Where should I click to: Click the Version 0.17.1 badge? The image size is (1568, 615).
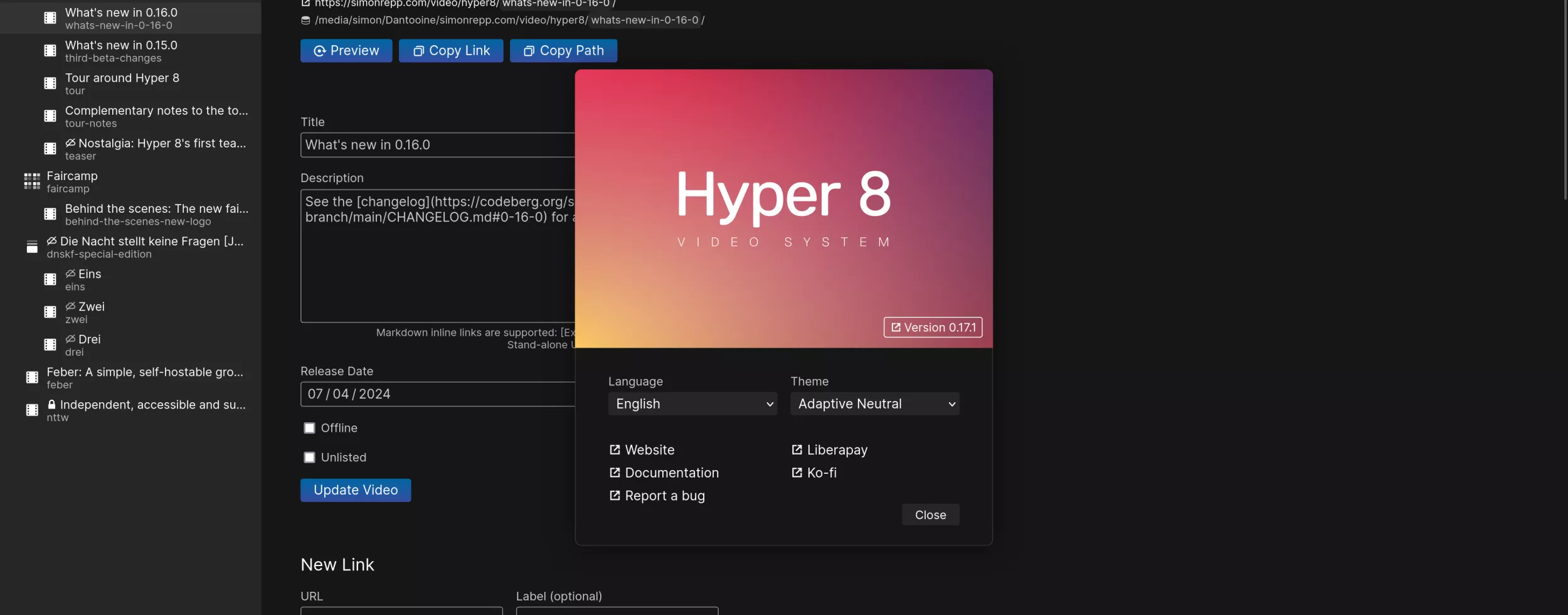(x=933, y=327)
